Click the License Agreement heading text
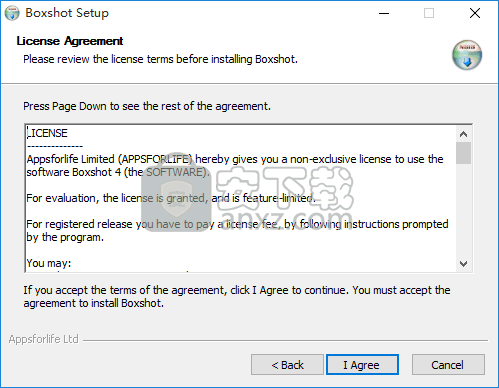The width and height of the screenshot is (499, 388). 70,41
